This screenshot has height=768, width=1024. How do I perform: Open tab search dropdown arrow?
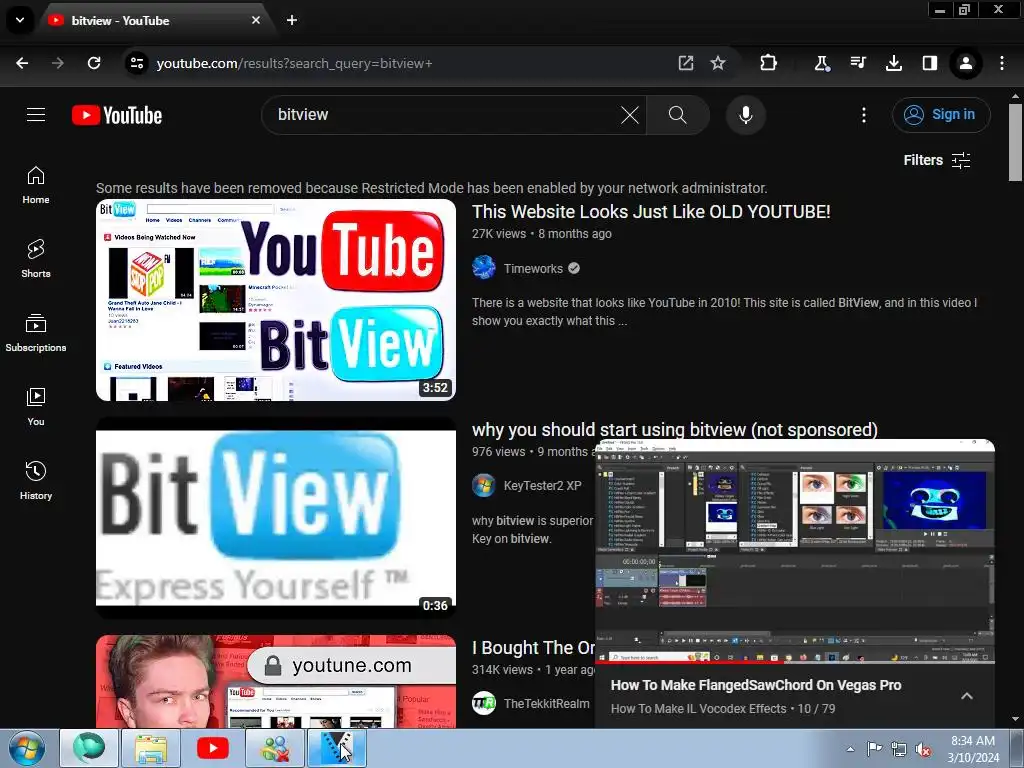tap(20, 20)
